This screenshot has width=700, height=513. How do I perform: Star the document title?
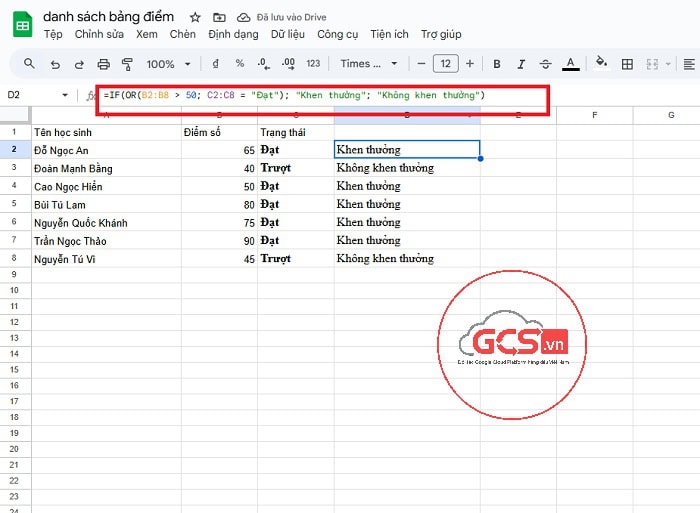pyautogui.click(x=195, y=18)
